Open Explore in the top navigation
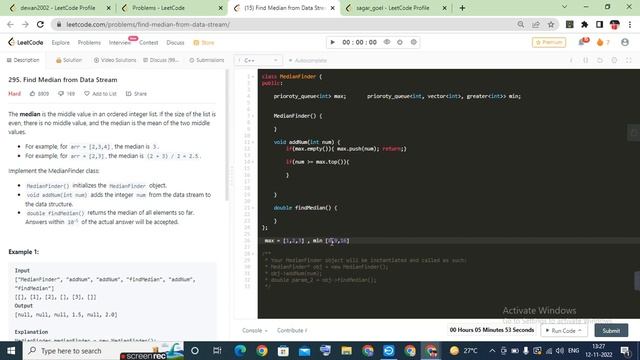This screenshot has width=640, height=360. click(x=60, y=42)
